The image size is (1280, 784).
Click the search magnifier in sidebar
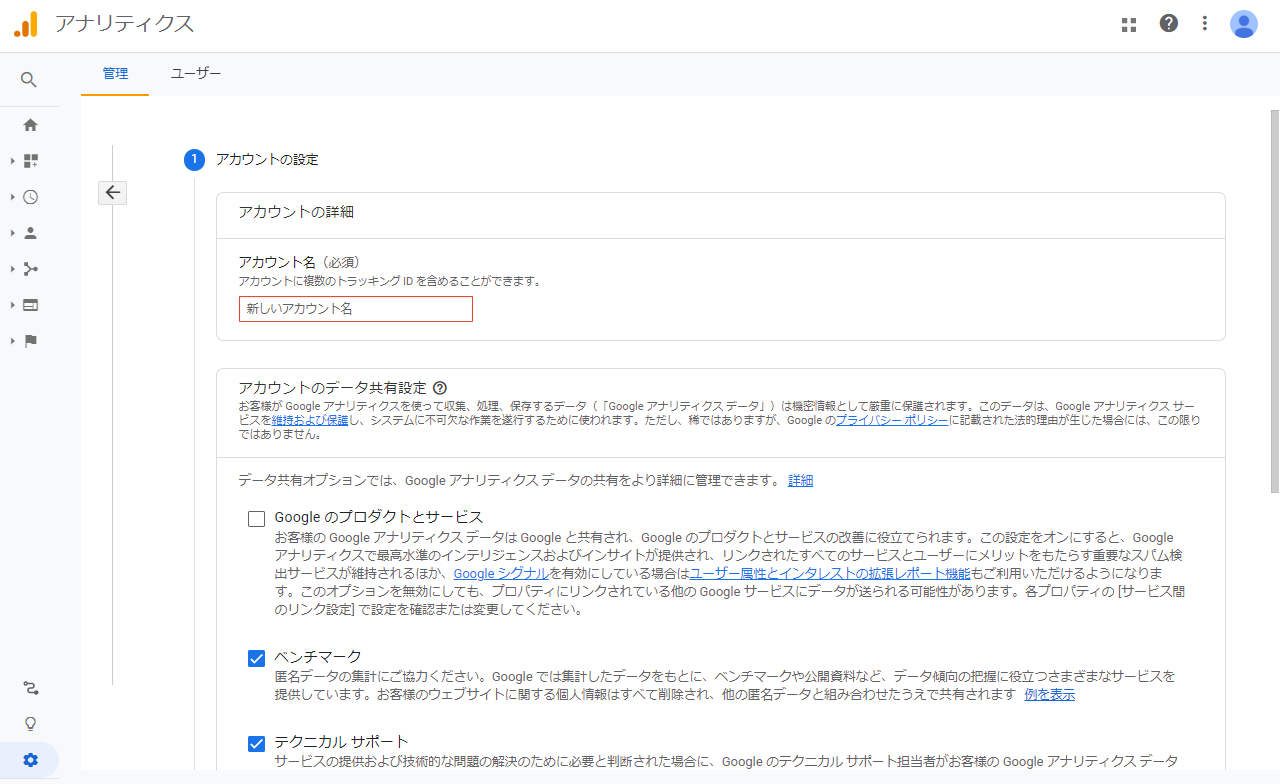click(29, 80)
